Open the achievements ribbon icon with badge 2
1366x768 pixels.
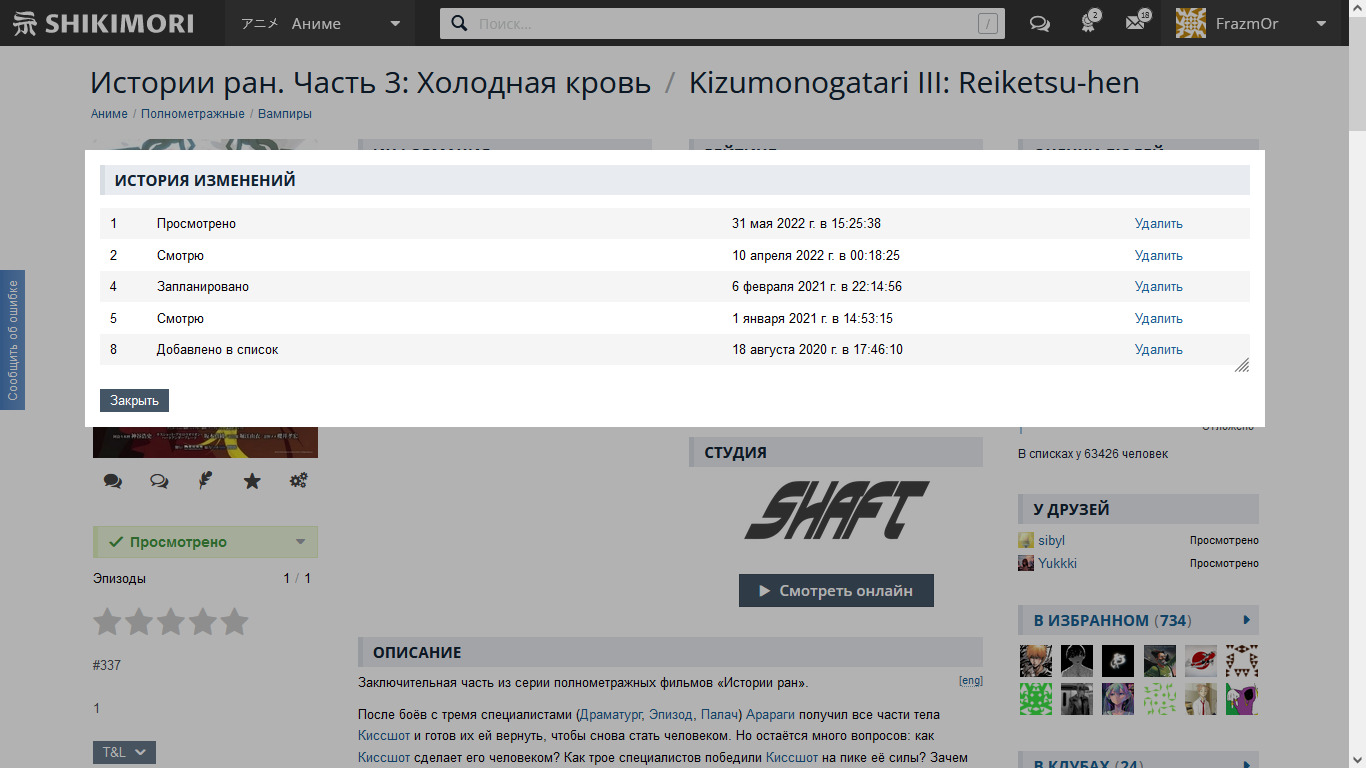pos(1088,24)
